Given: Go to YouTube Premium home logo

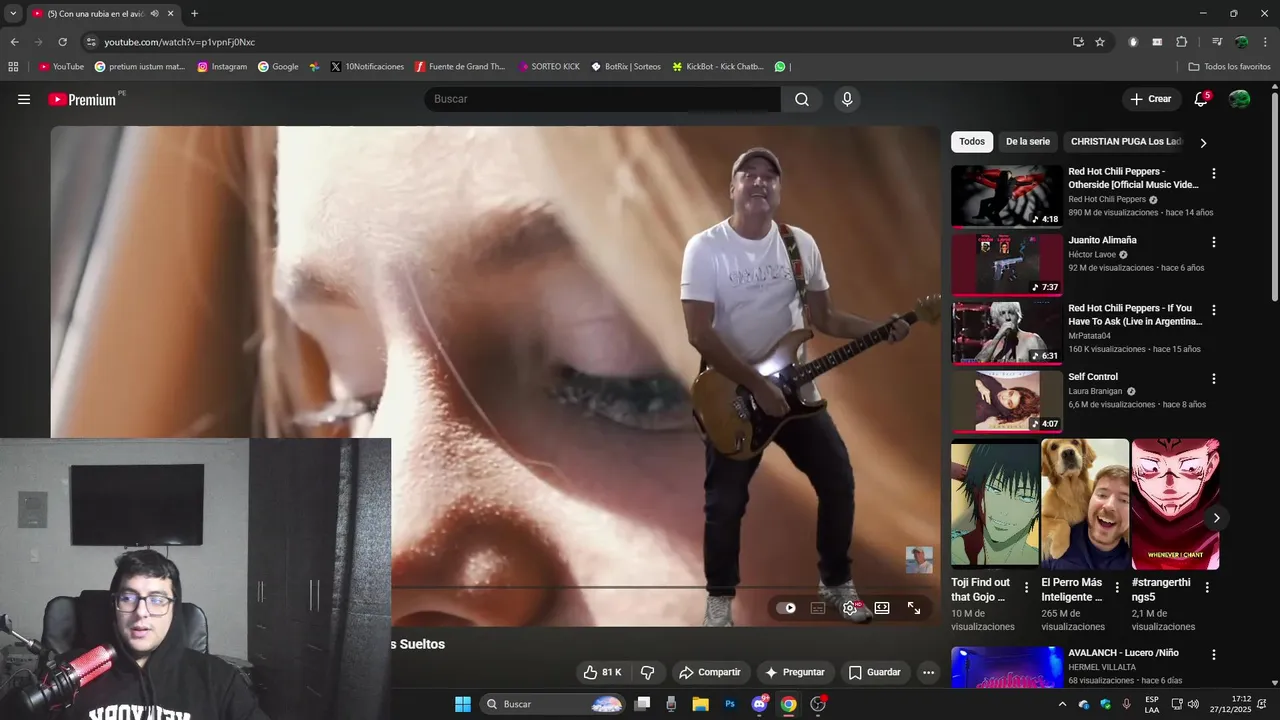Looking at the screenshot, I should coord(82,99).
